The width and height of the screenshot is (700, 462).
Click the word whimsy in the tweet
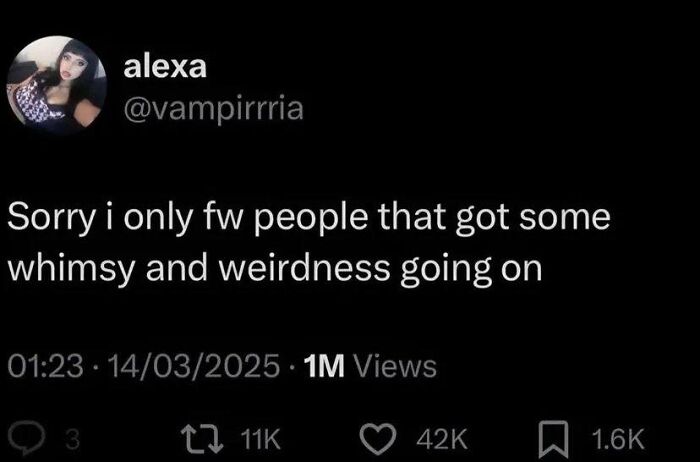coord(71,269)
